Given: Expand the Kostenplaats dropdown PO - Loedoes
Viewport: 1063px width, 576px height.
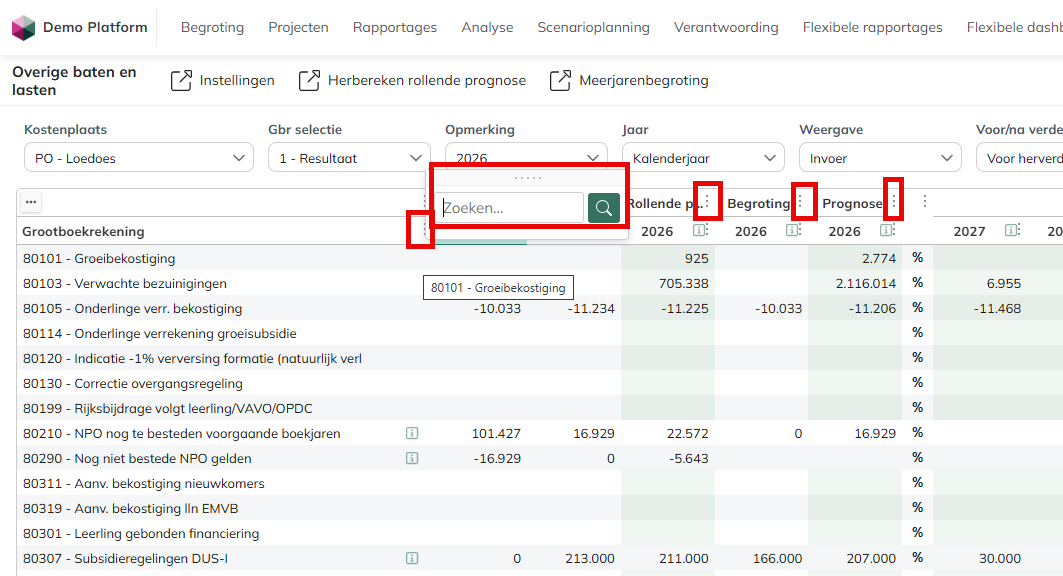Looking at the screenshot, I should pos(139,158).
